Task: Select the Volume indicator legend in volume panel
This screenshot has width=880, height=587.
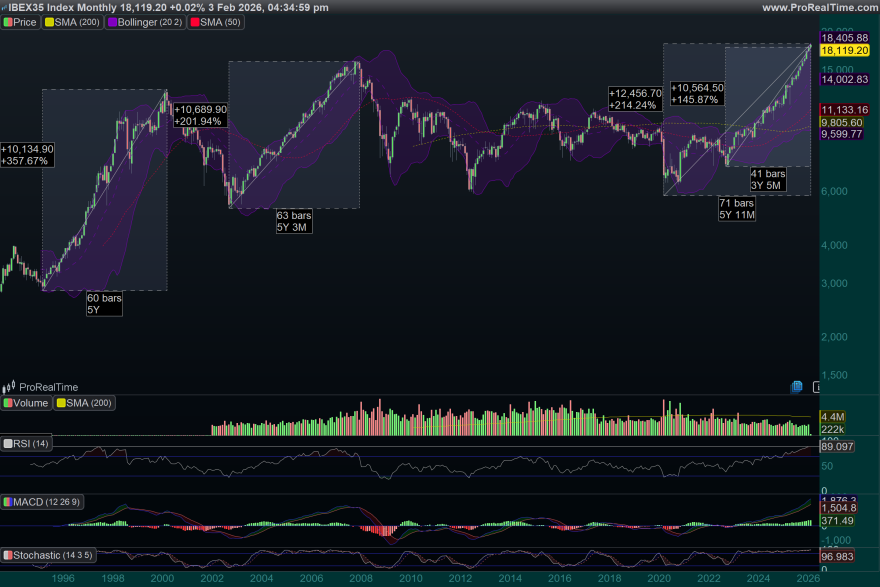Action: click(28, 404)
